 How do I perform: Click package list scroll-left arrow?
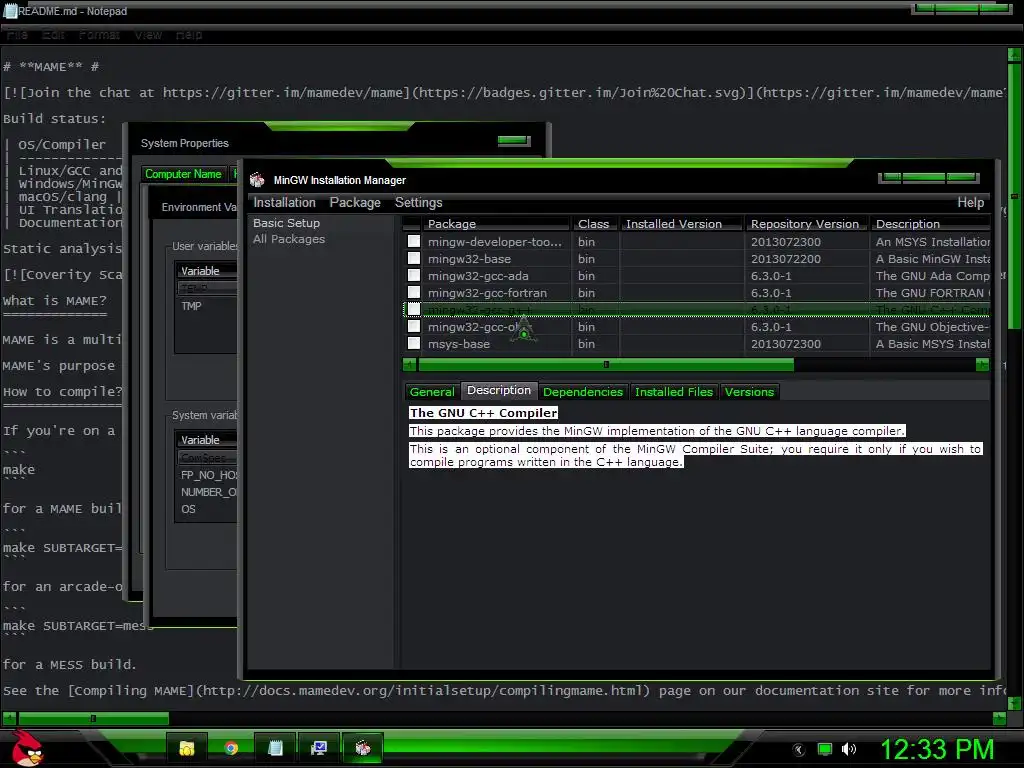coord(409,364)
